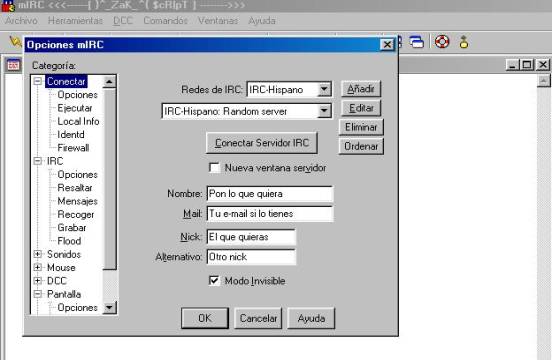Viewport: 552px width, 360px height.
Task: Select the Identd tree item
Action: coord(71,135)
